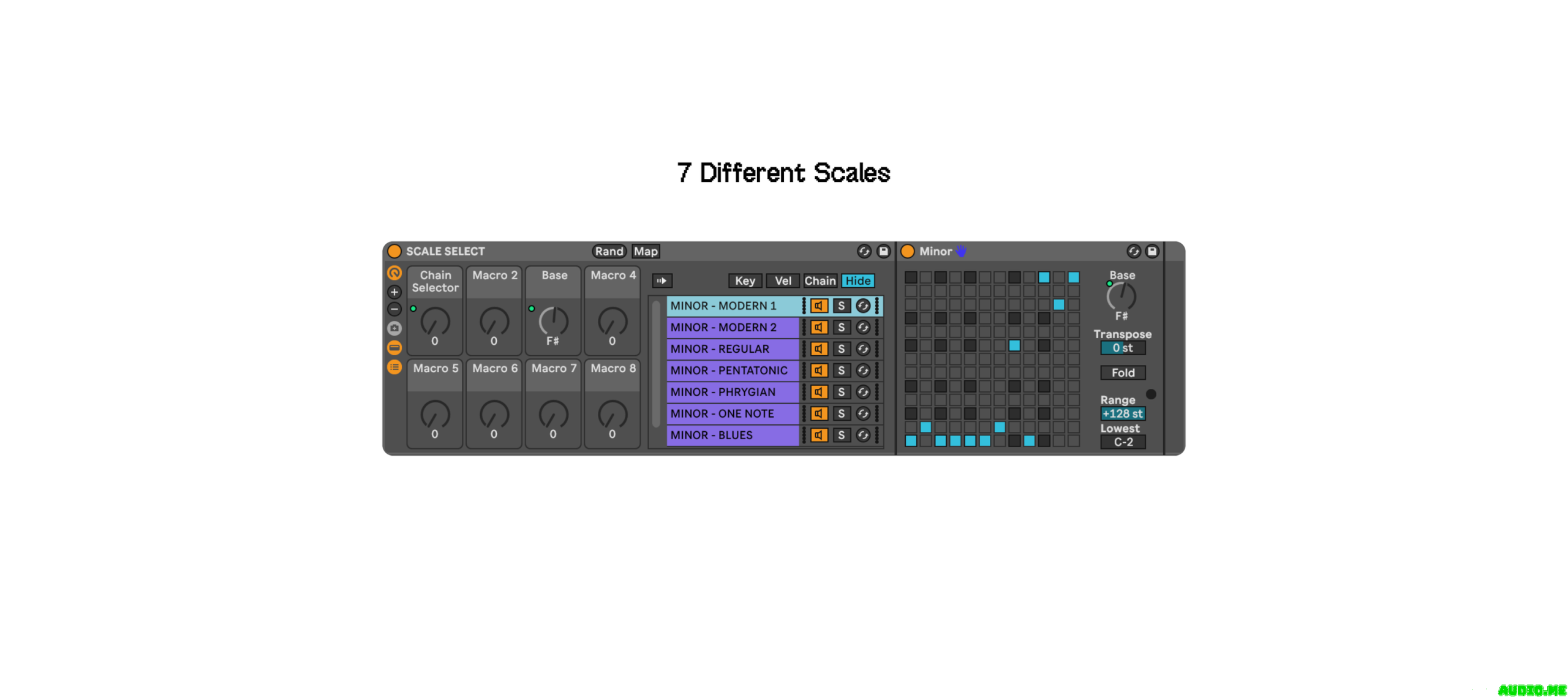Screen dimensions: 1568x697
Task: Select the MINOR - ONE NOTE chain
Action: (733, 413)
